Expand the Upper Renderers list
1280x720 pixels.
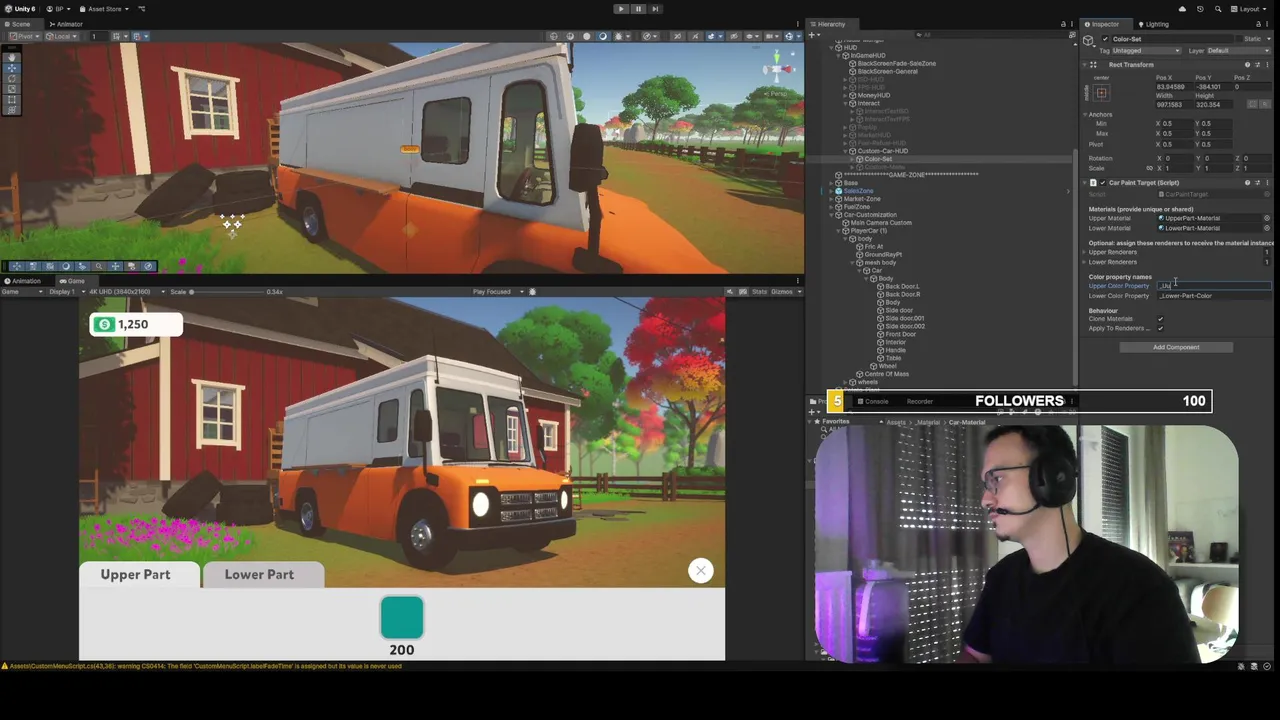point(1086,252)
